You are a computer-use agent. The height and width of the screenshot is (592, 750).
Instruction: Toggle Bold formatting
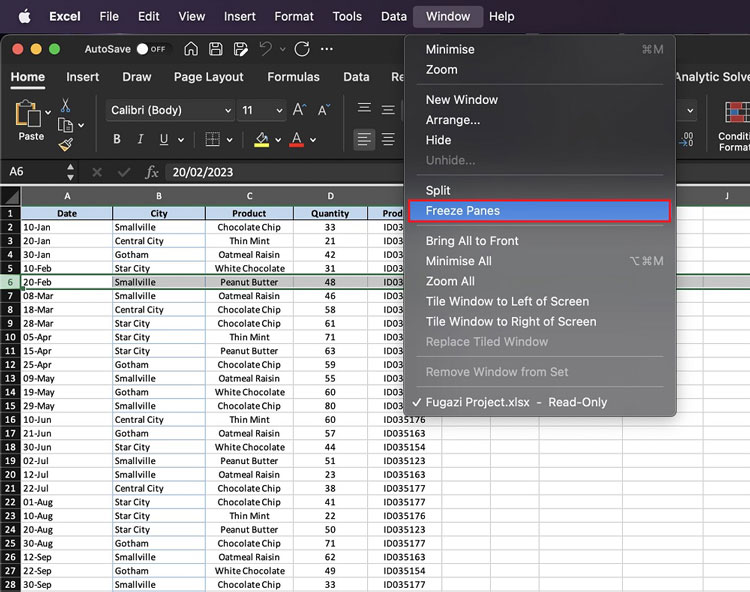pos(117,139)
